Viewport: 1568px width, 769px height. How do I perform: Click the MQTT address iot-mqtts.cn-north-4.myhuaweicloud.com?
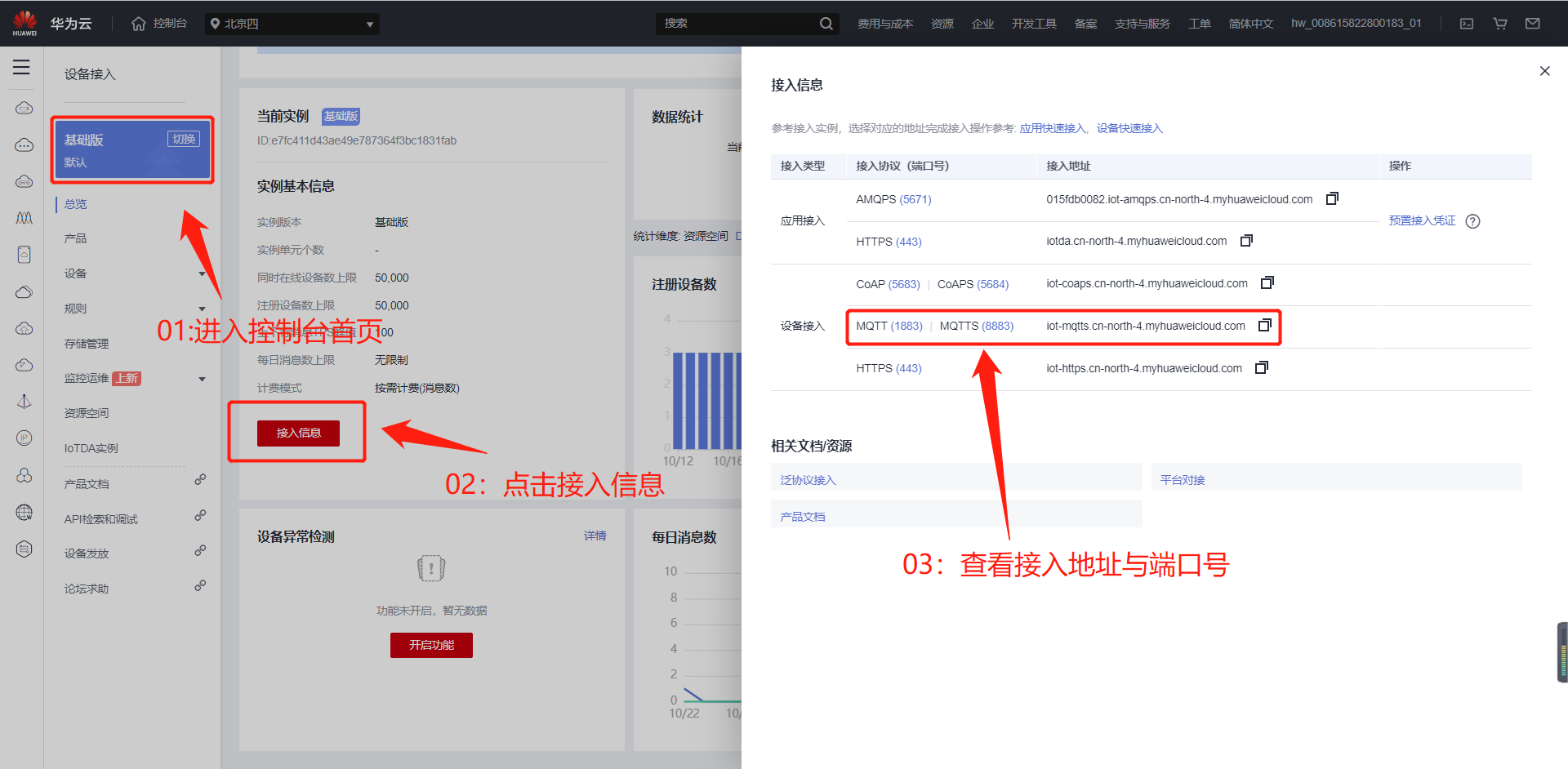pos(1146,326)
